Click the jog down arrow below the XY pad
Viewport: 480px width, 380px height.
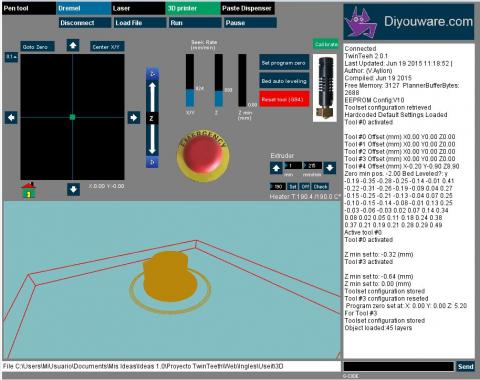(x=73, y=189)
